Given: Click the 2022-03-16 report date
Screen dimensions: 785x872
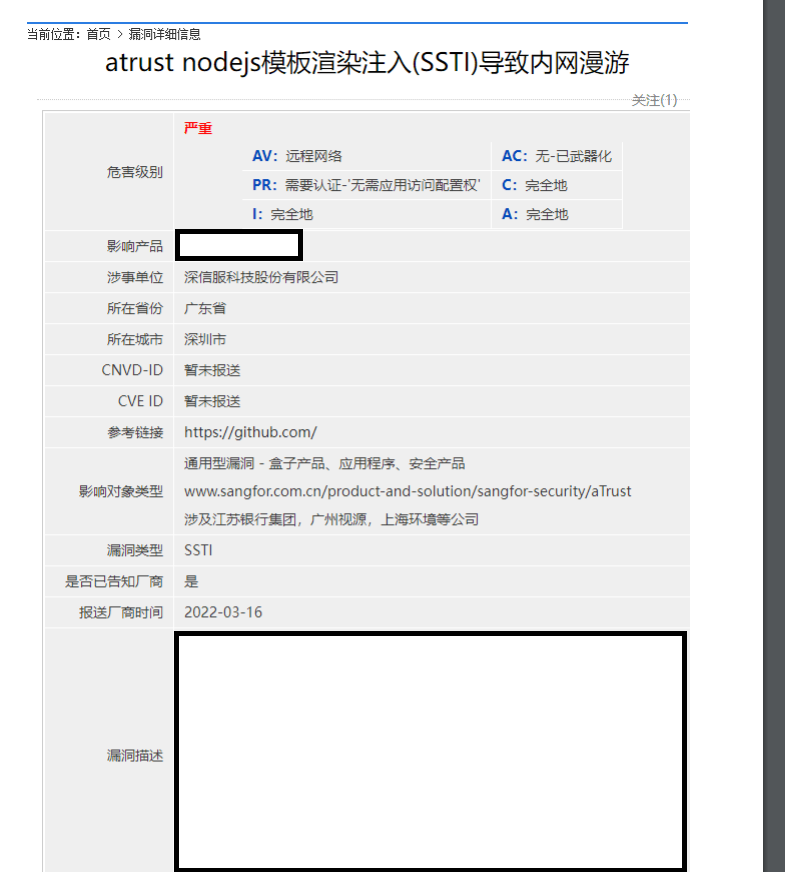Looking at the screenshot, I should [223, 612].
